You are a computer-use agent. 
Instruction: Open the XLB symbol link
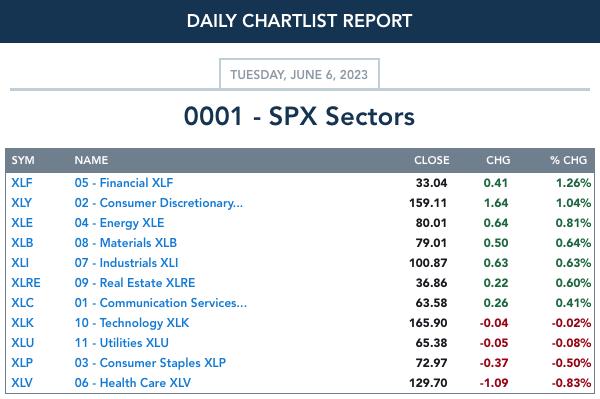click(22, 243)
